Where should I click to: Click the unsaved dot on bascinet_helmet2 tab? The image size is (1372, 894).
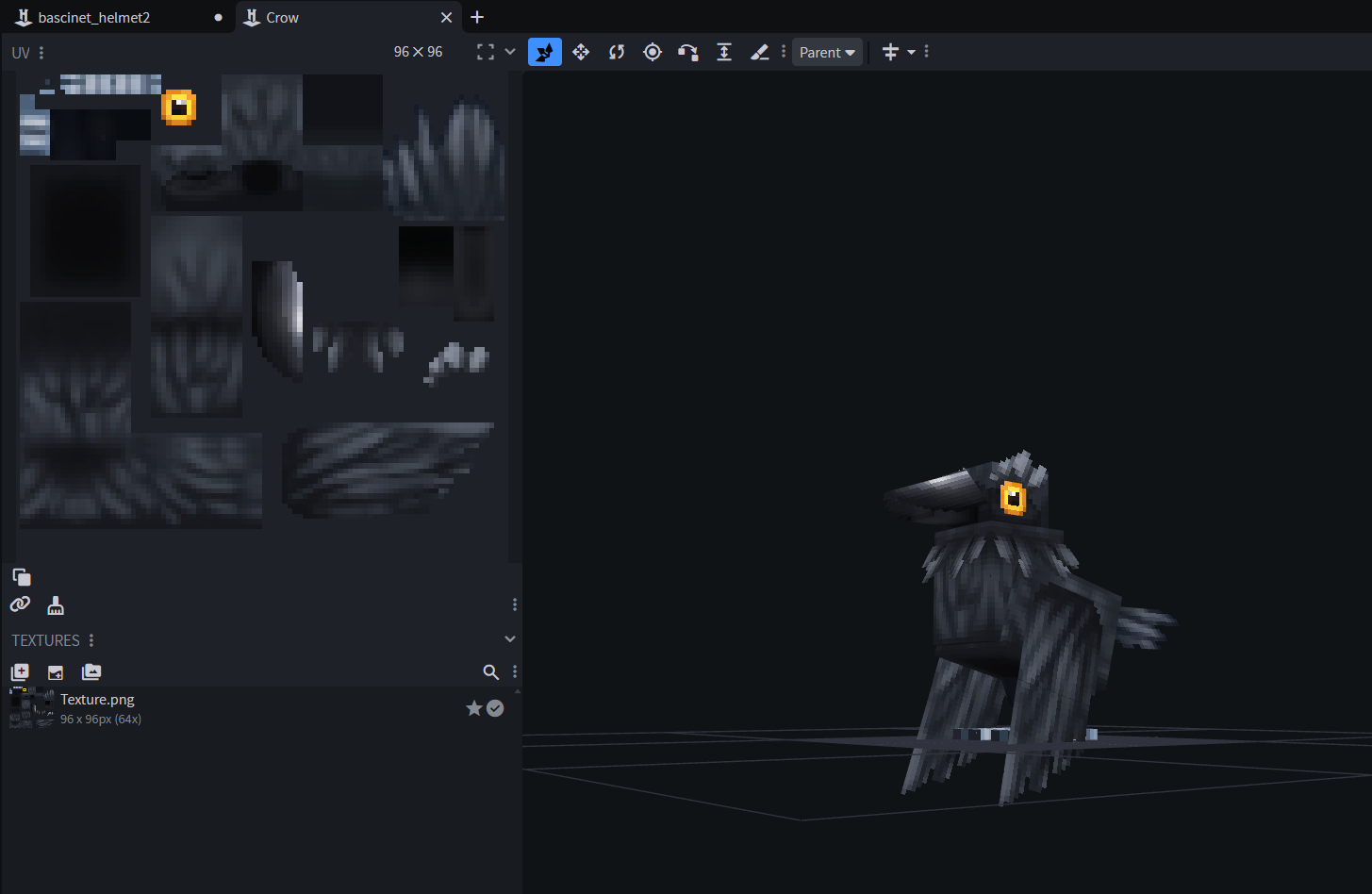coord(219,17)
